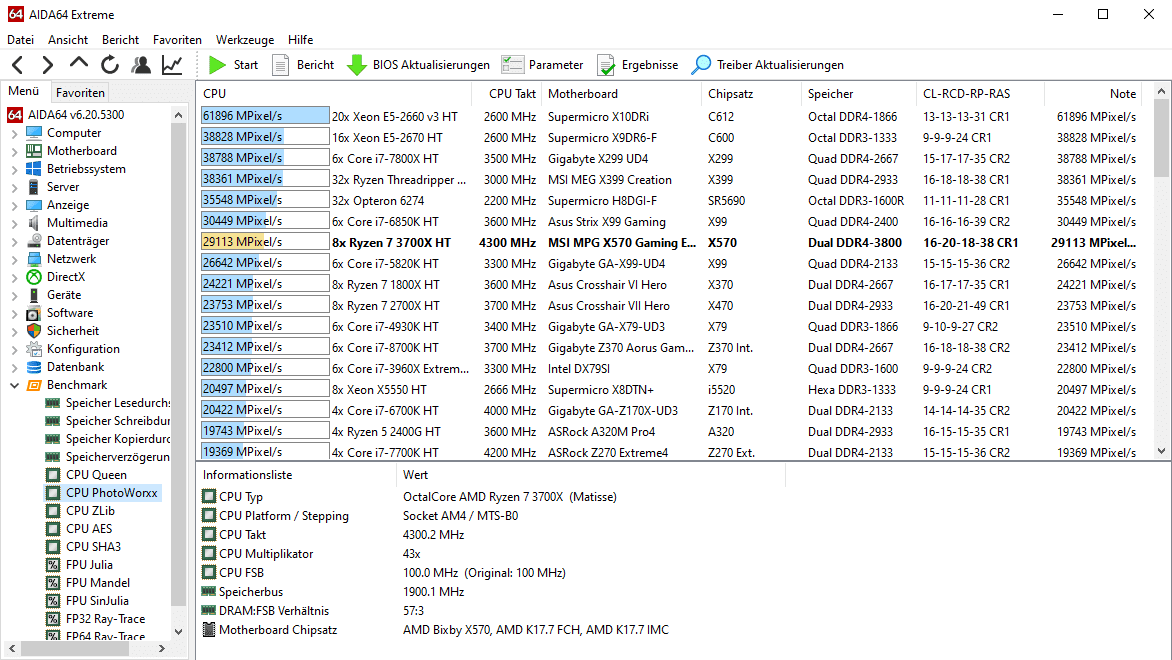Select the Netzwerk tree icon
The image size is (1172, 660).
(x=34, y=259)
